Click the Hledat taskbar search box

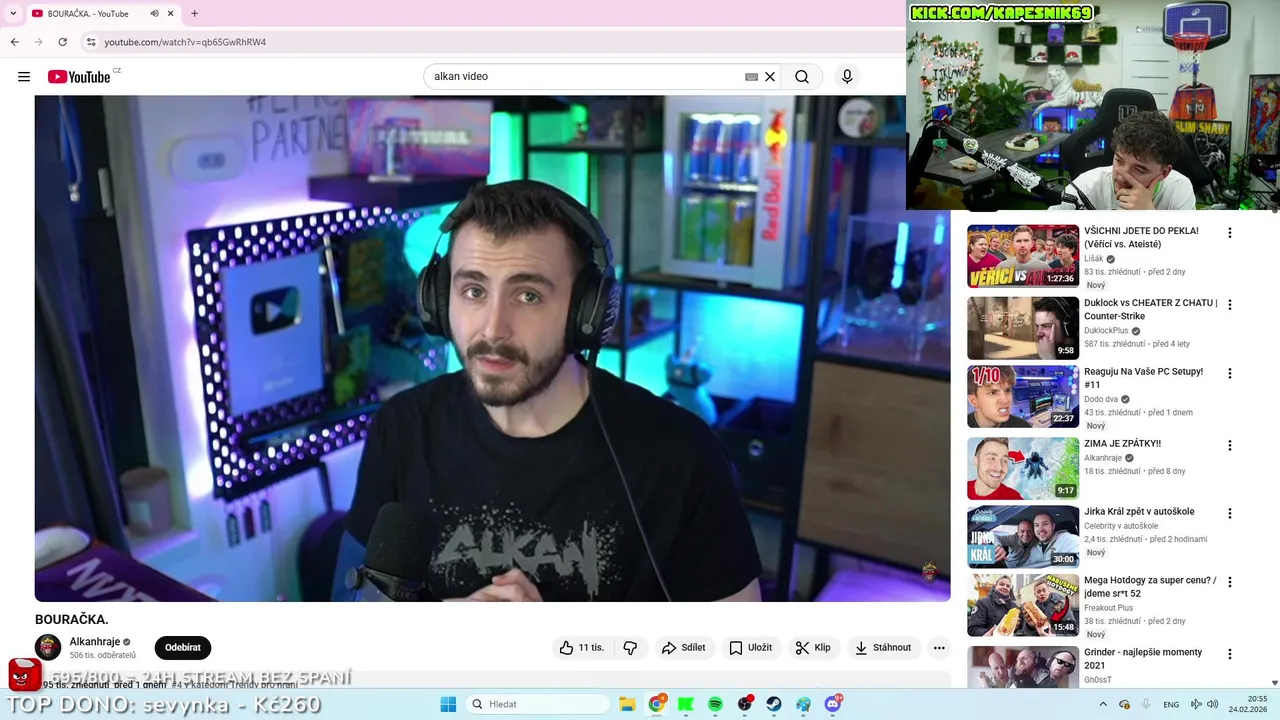click(x=539, y=704)
